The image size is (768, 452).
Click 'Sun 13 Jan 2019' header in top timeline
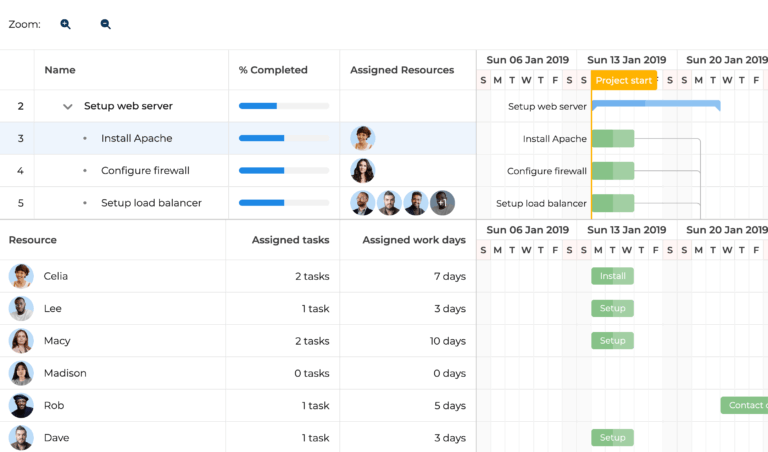click(x=626, y=60)
